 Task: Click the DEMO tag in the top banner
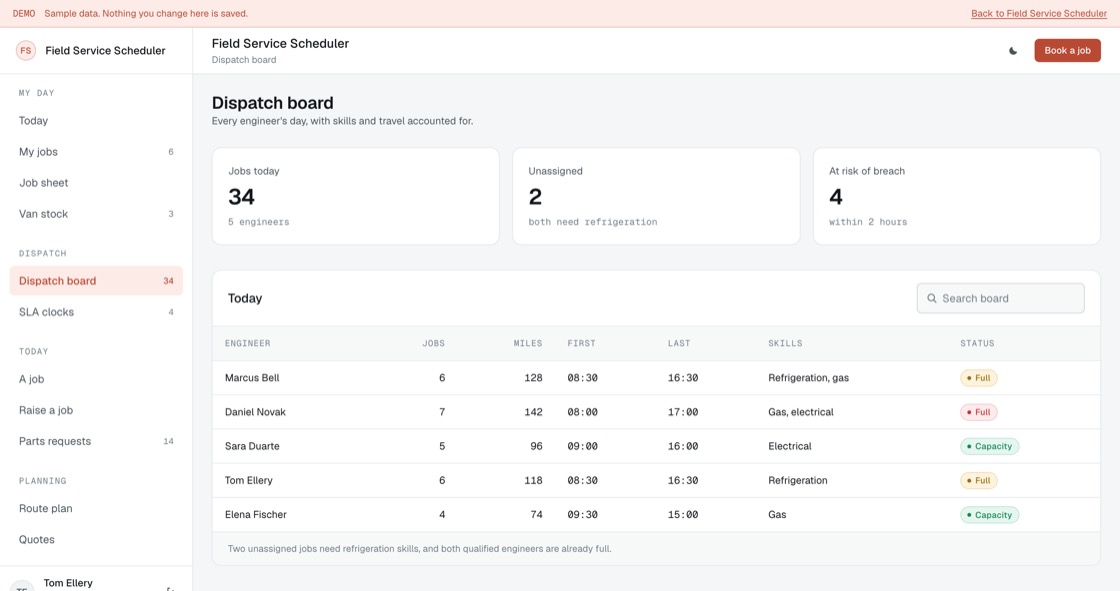pyautogui.click(x=24, y=14)
